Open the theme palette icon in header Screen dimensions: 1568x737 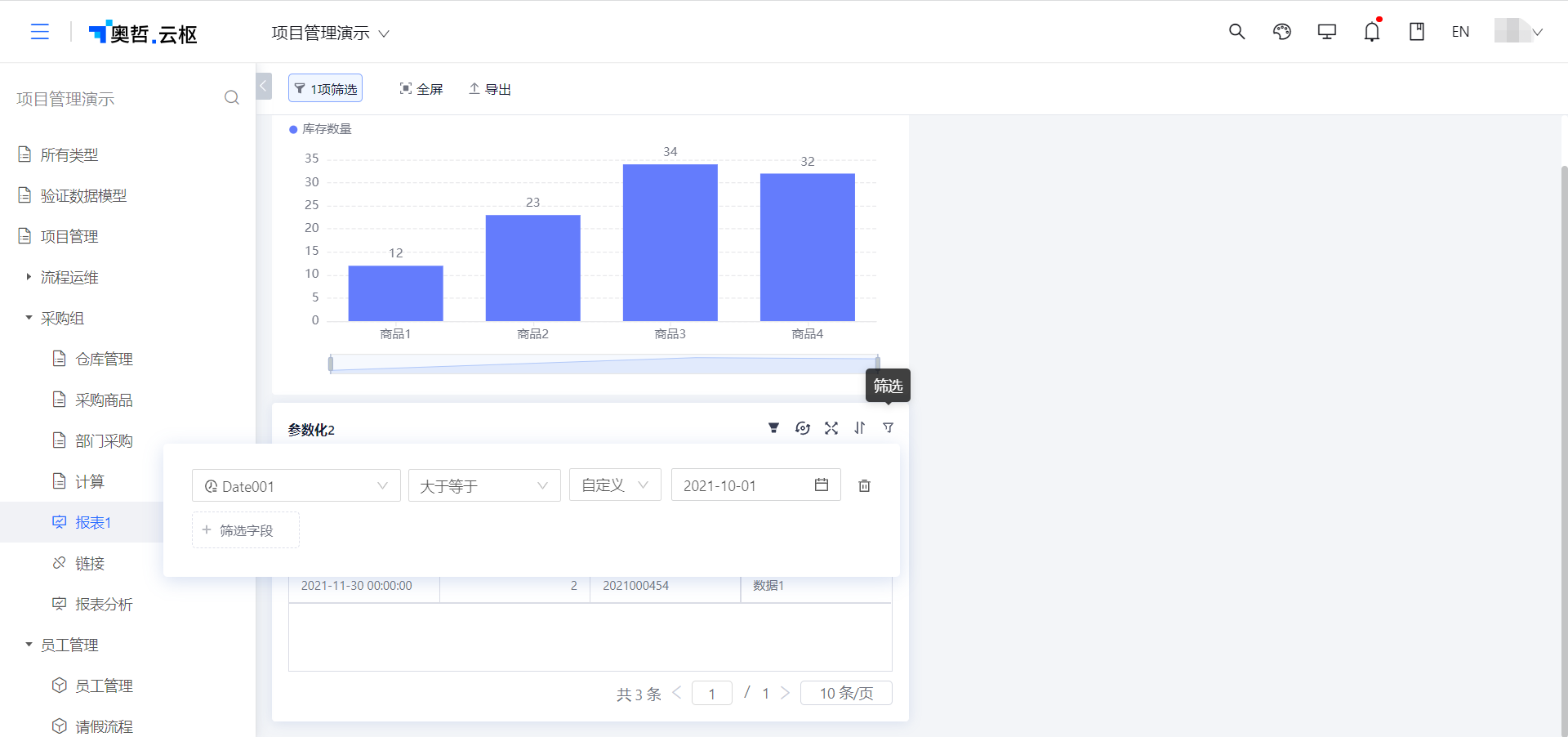1282,32
